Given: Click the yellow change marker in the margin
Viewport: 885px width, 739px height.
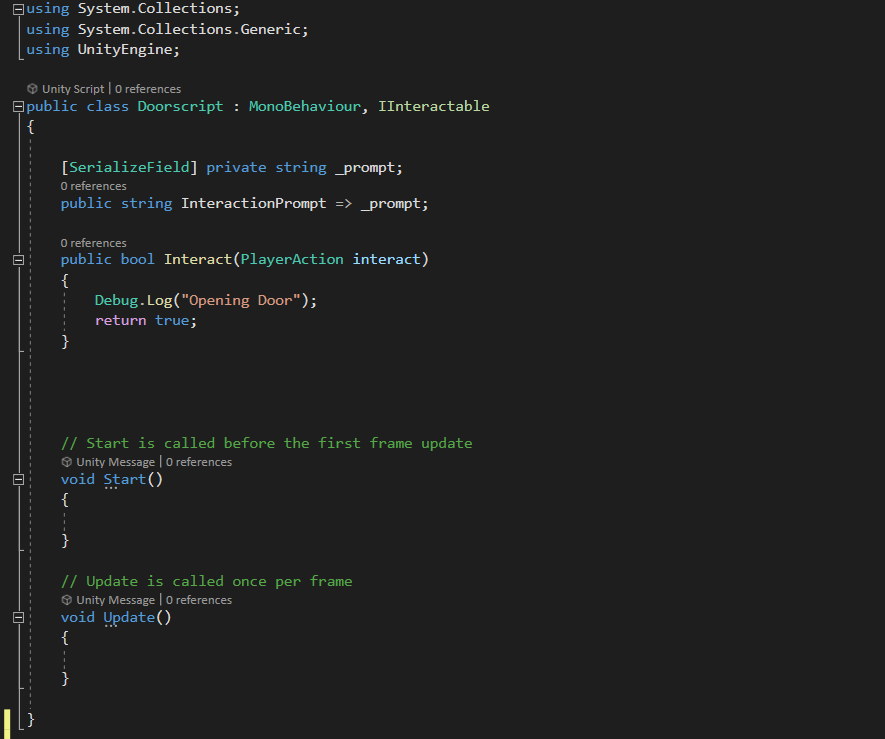Looking at the screenshot, I should pyautogui.click(x=7, y=723).
